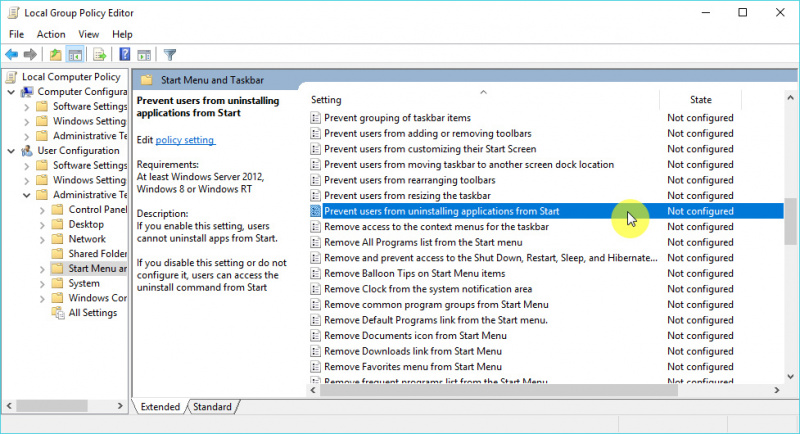Click the User Configuration node icon
Screen dimensions: 800x434
tap(27, 151)
